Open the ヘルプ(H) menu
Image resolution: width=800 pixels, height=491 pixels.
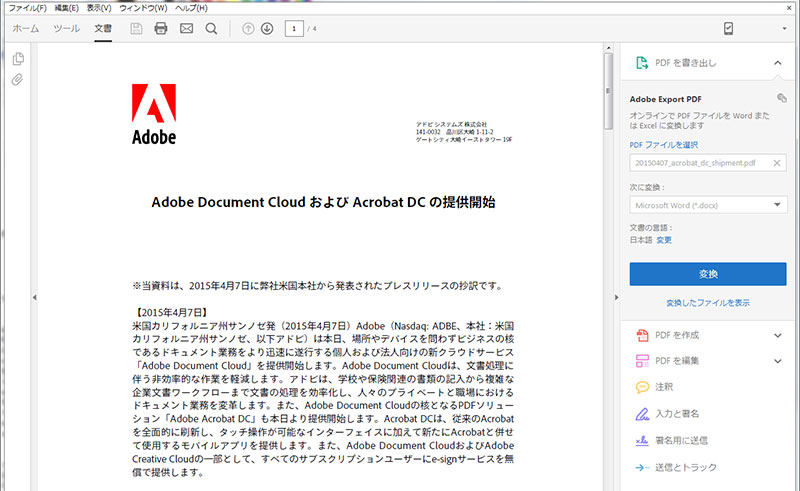[191, 8]
